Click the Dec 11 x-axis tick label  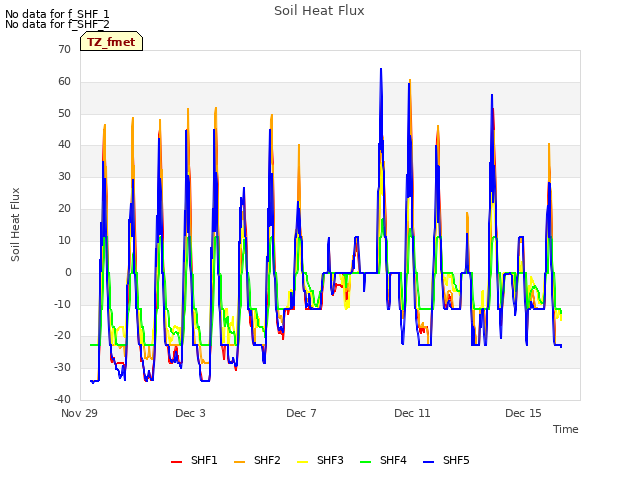(x=412, y=413)
